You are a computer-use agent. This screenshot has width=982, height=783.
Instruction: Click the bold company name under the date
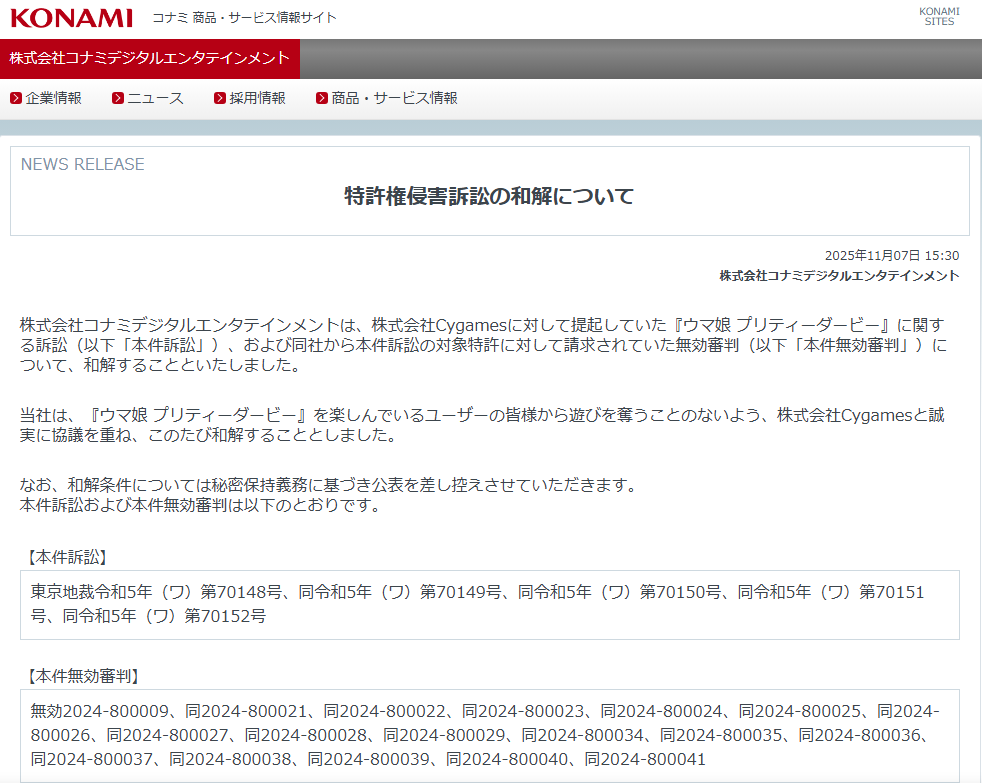[x=839, y=276]
